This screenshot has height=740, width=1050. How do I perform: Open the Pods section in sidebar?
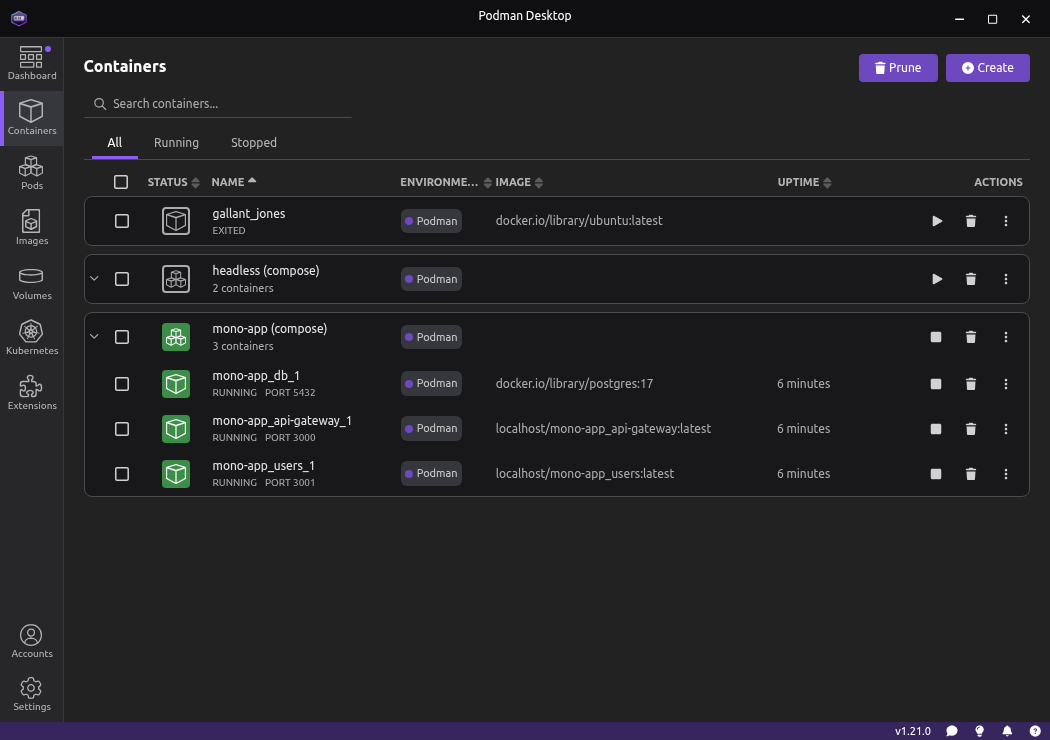[x=31, y=172]
